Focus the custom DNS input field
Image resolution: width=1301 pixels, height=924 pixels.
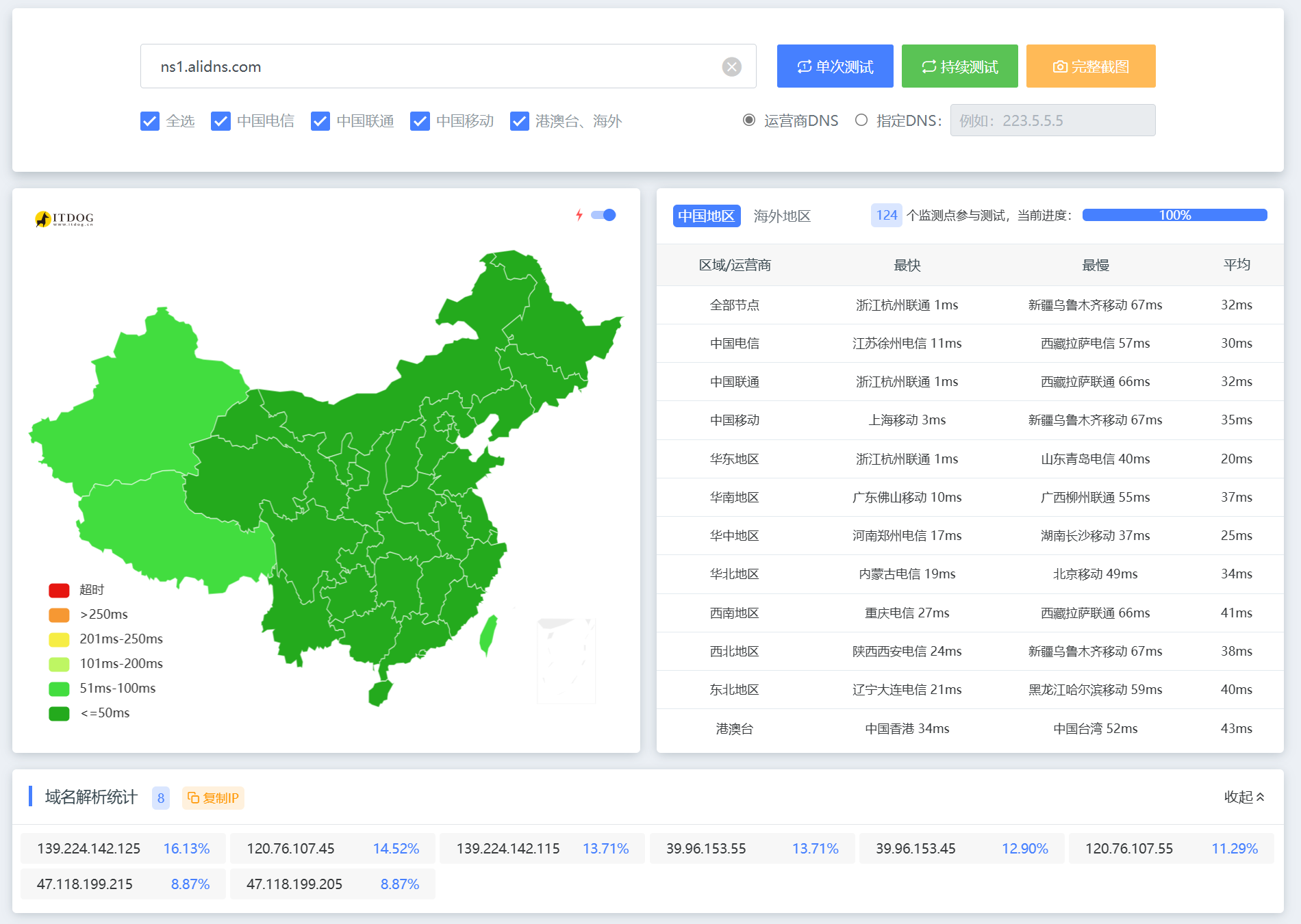tap(1052, 120)
